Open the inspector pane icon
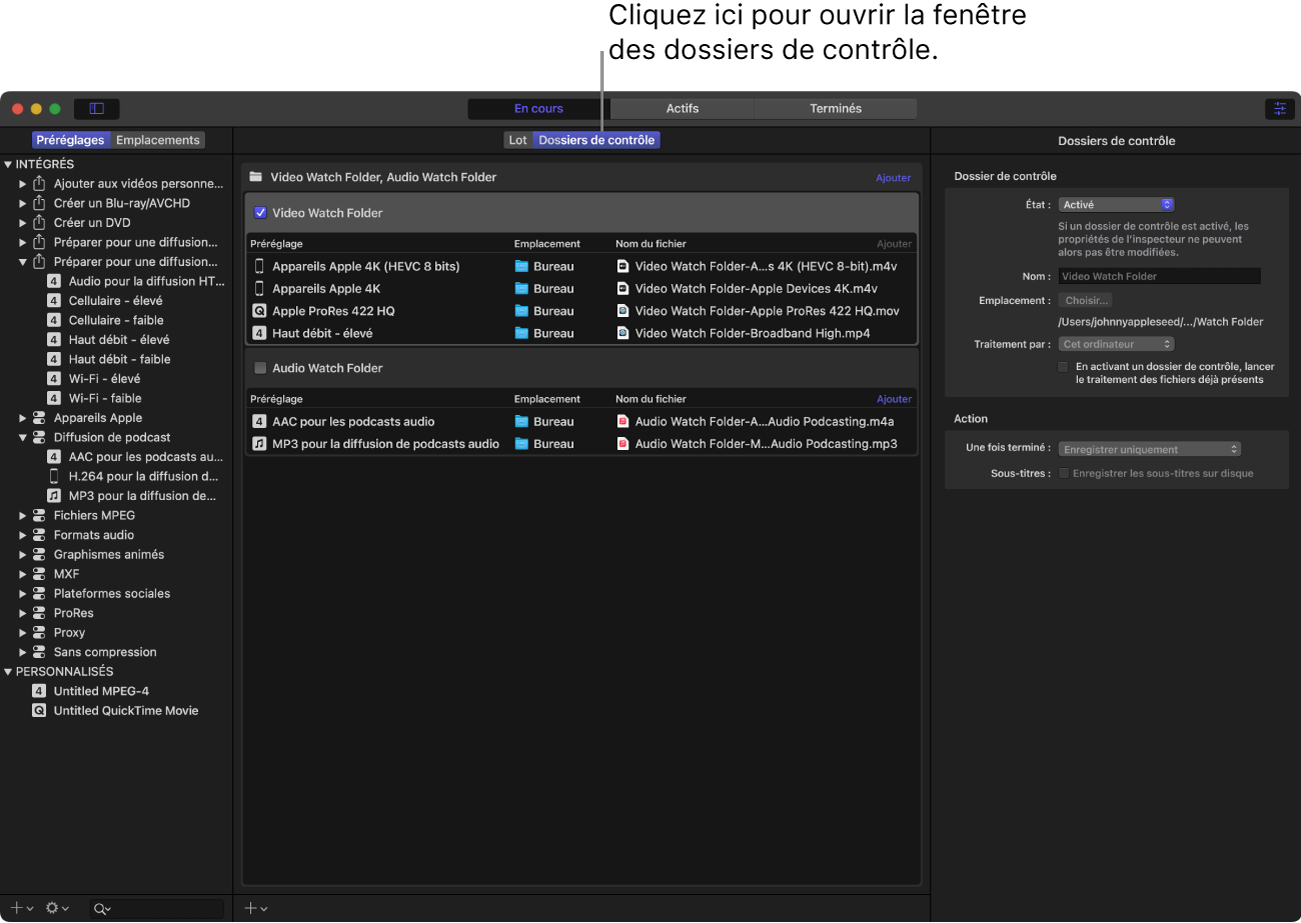The height and width of the screenshot is (923, 1301). 1280,108
